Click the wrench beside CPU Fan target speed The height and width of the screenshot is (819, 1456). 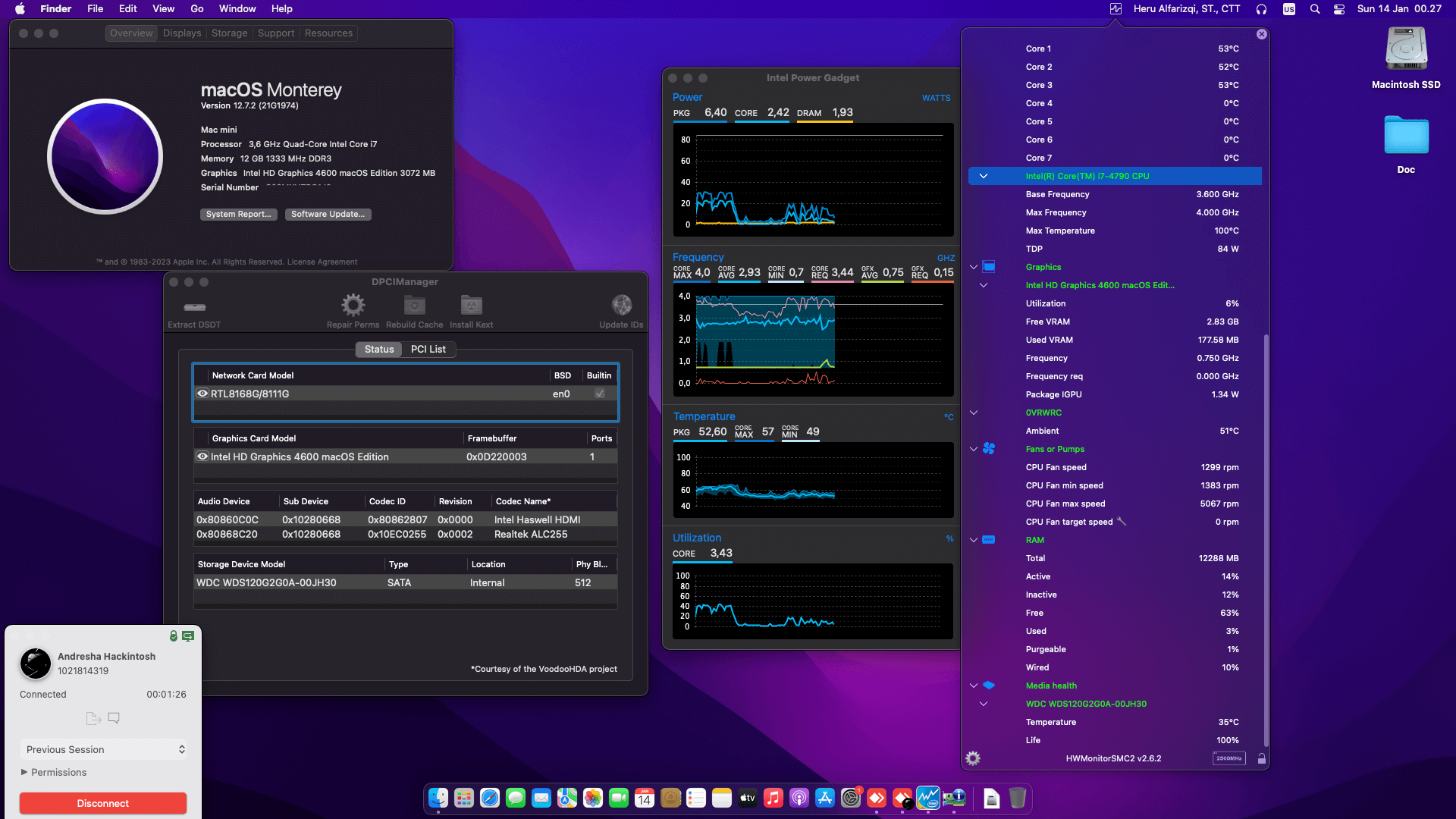(1122, 521)
